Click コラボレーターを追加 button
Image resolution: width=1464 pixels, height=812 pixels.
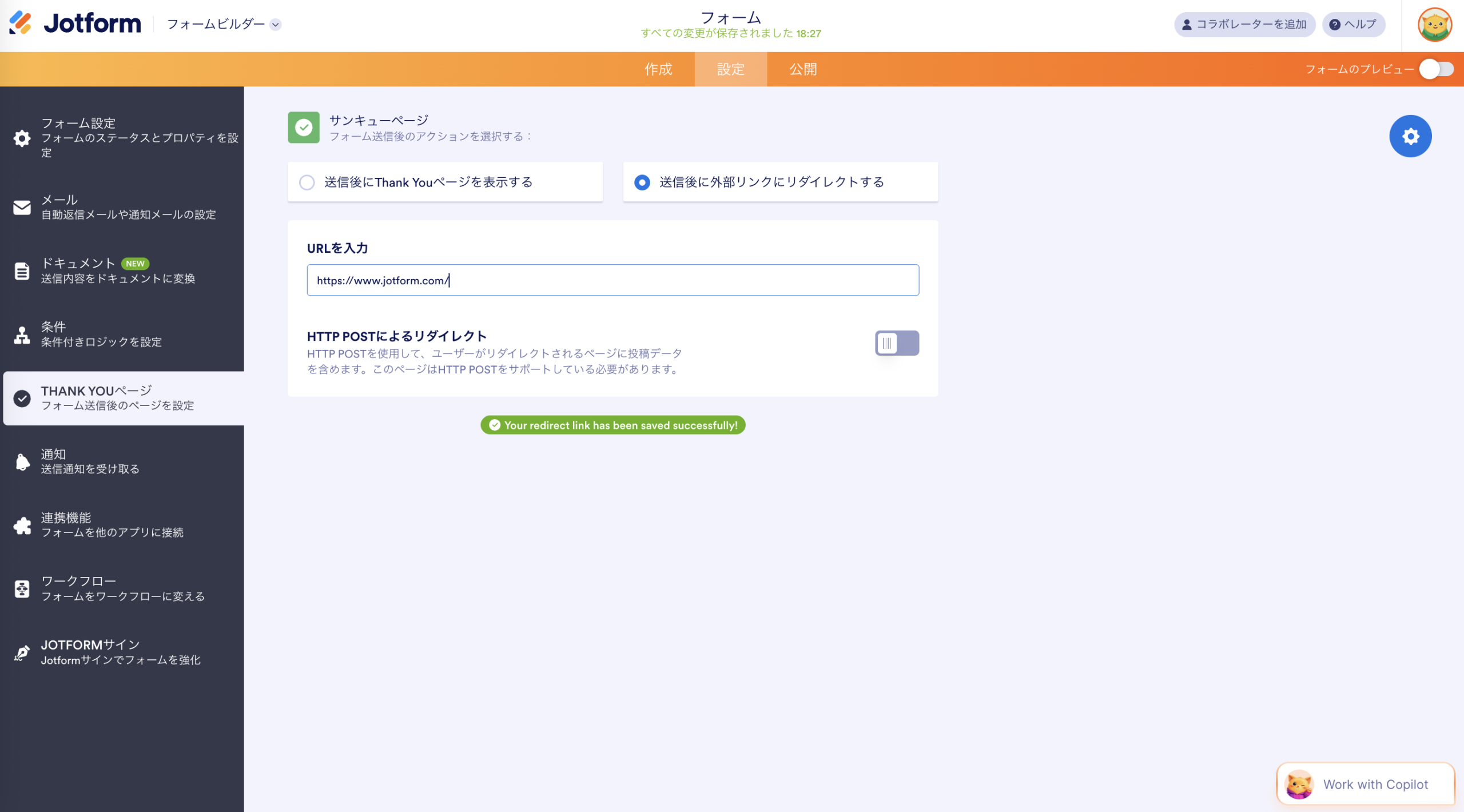(1244, 25)
